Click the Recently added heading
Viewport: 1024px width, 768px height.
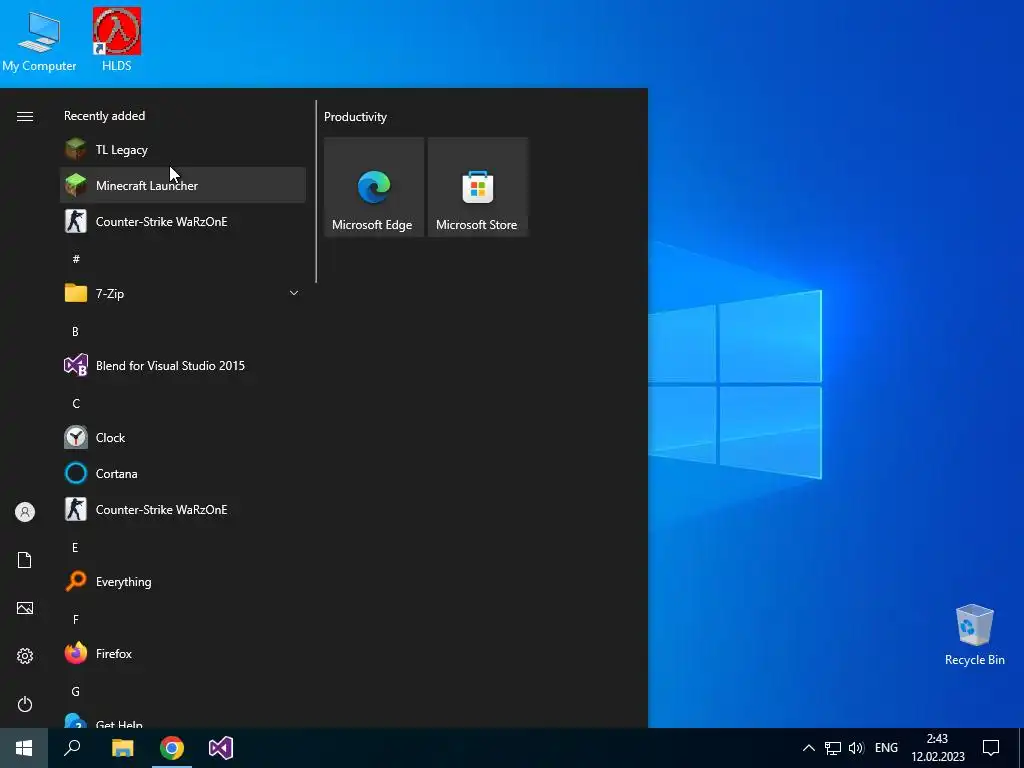(104, 116)
